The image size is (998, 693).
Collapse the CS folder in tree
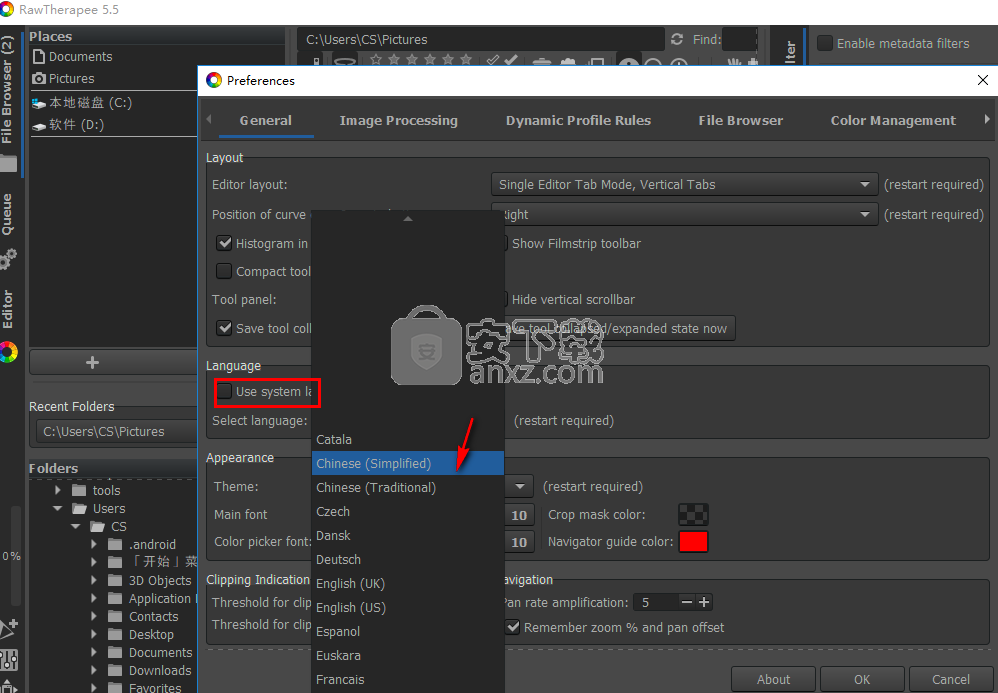coord(76,526)
